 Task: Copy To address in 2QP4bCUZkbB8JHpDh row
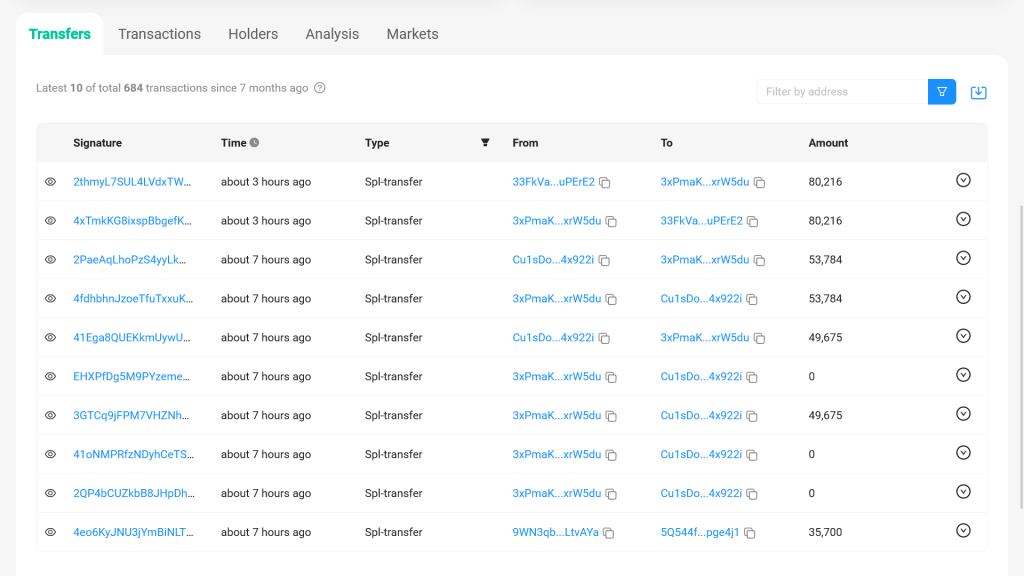(x=752, y=494)
